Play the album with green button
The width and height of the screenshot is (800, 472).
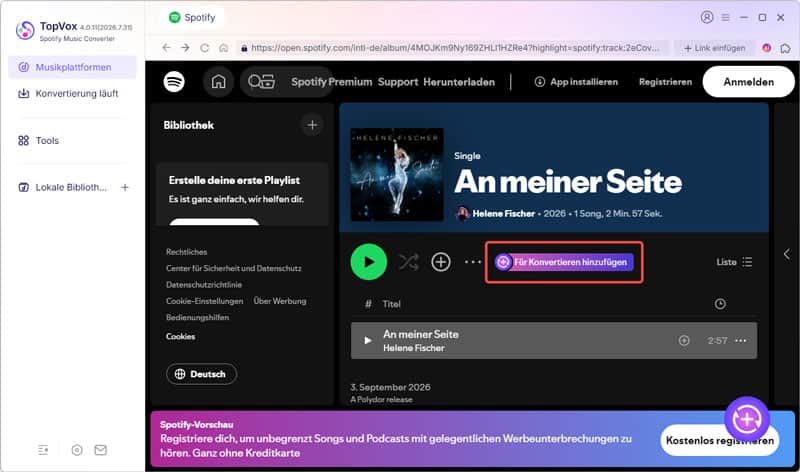(368, 262)
